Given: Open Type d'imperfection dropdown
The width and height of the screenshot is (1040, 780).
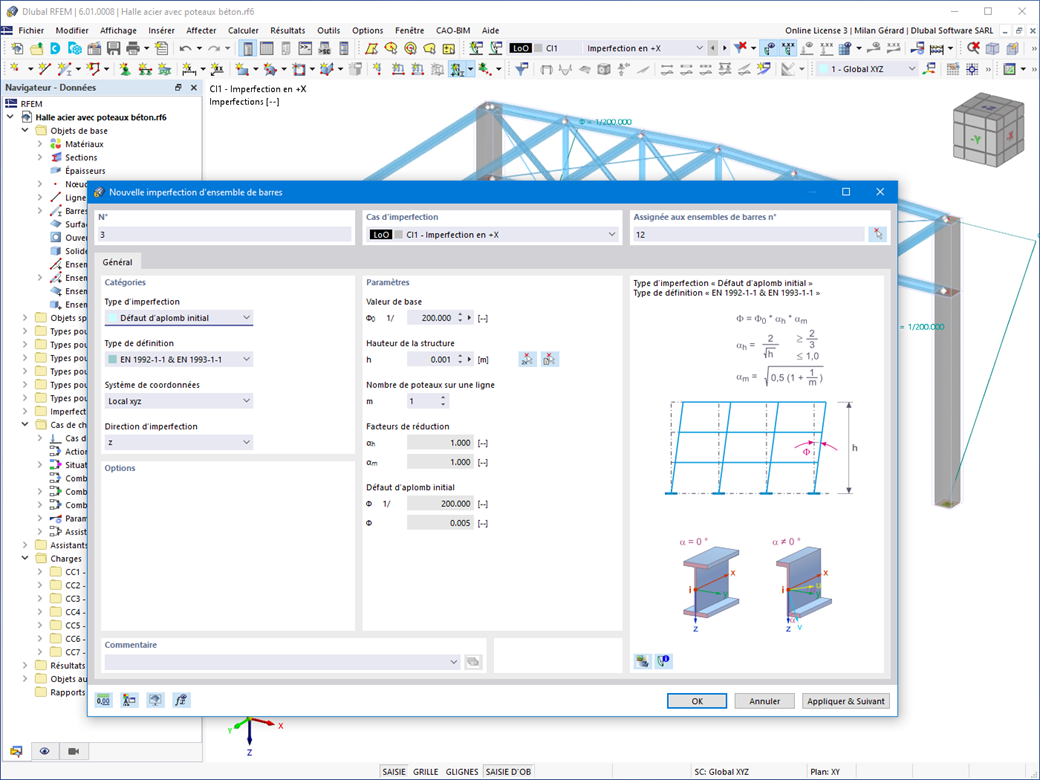Looking at the screenshot, I should (x=179, y=318).
